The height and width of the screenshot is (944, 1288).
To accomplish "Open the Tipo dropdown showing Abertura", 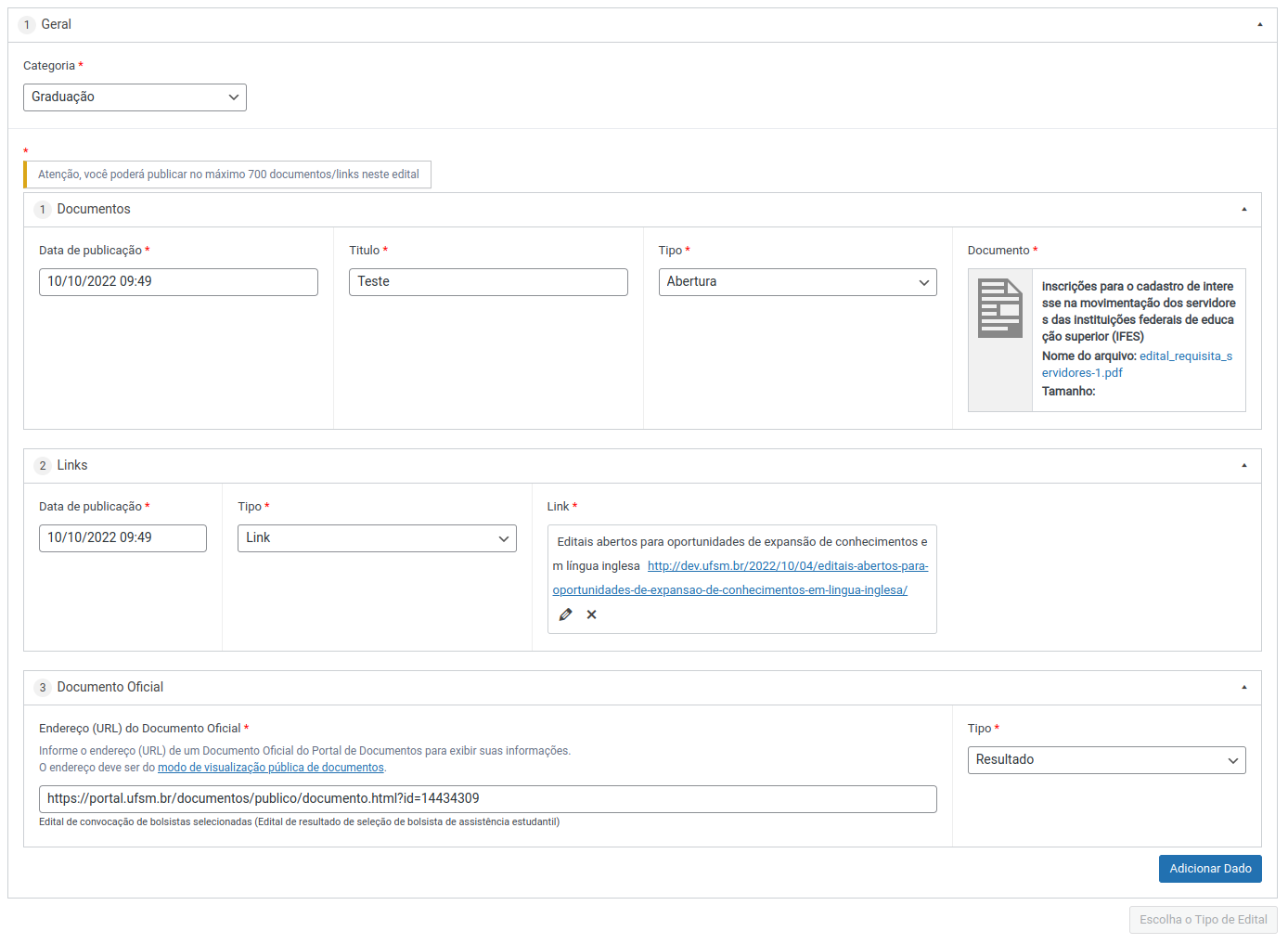I will click(x=797, y=282).
